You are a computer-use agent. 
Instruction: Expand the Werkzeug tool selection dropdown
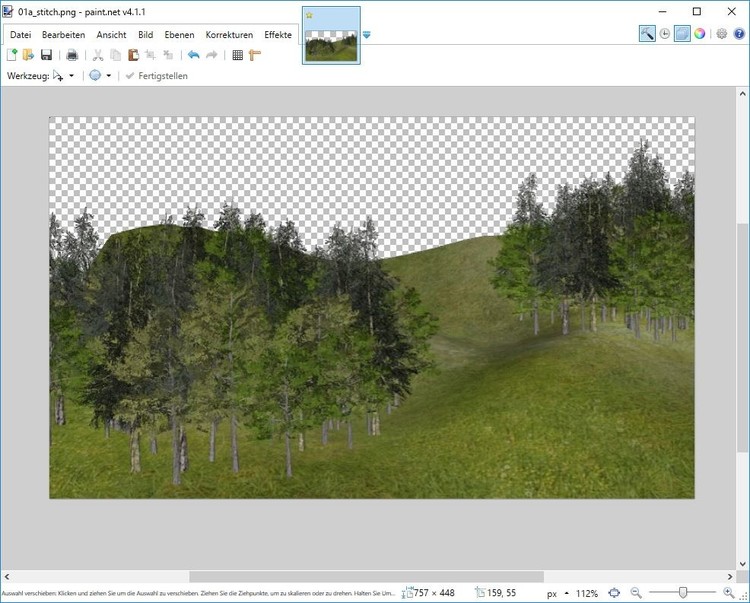(x=71, y=76)
